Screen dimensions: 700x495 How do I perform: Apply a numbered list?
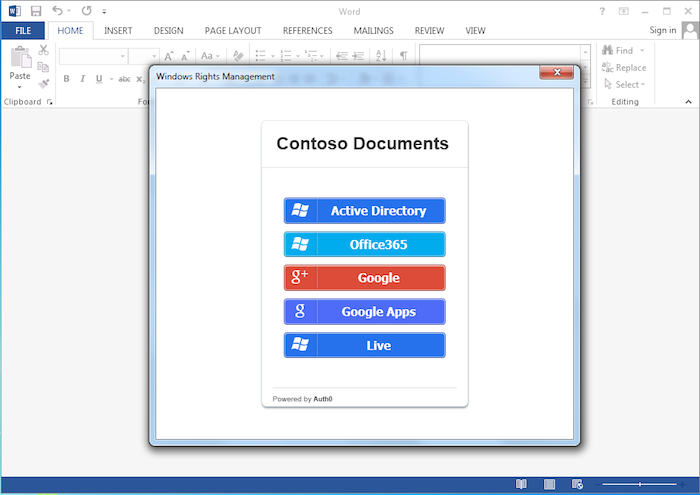(286, 56)
